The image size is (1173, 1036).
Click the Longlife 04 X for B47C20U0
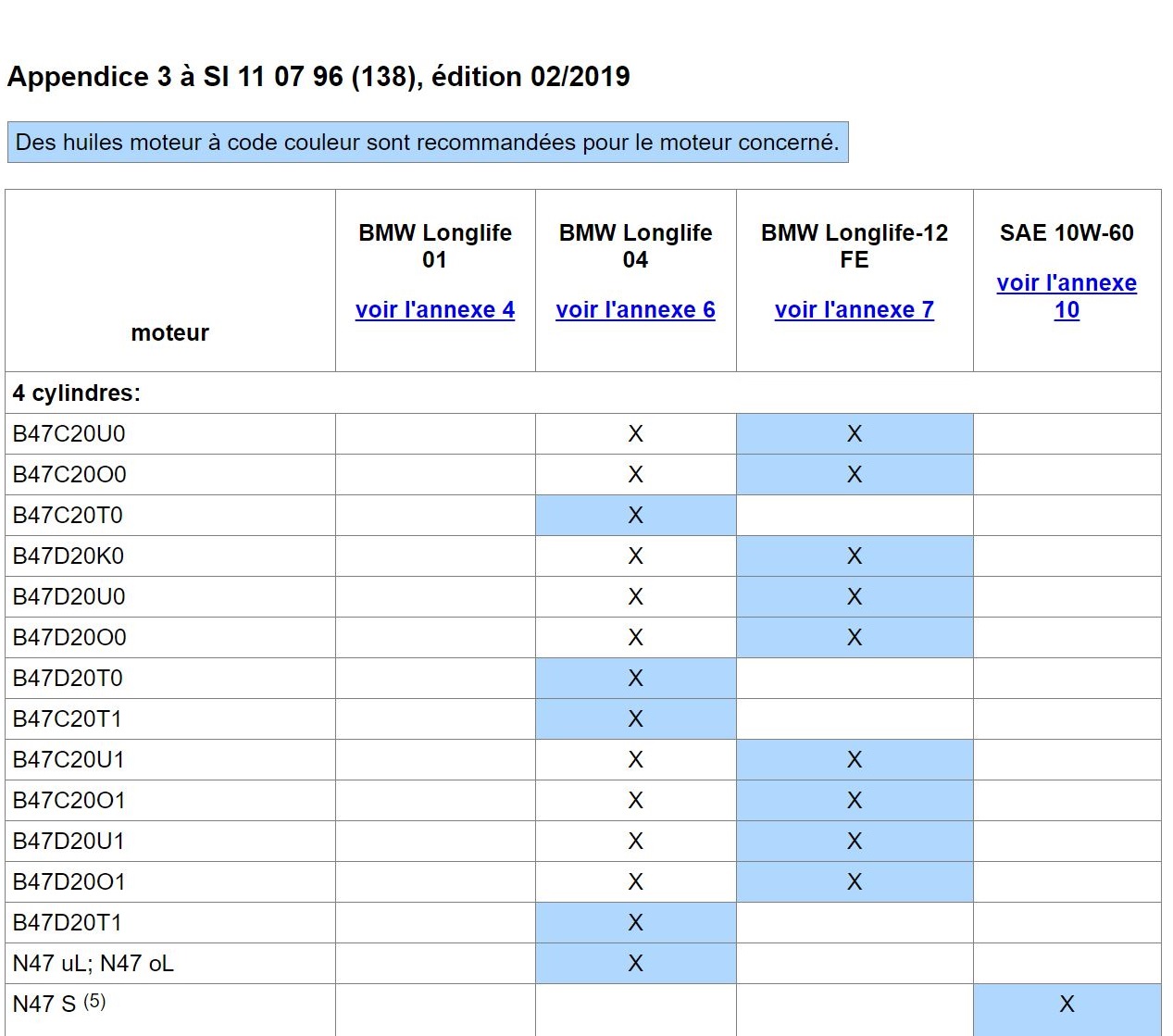(635, 433)
